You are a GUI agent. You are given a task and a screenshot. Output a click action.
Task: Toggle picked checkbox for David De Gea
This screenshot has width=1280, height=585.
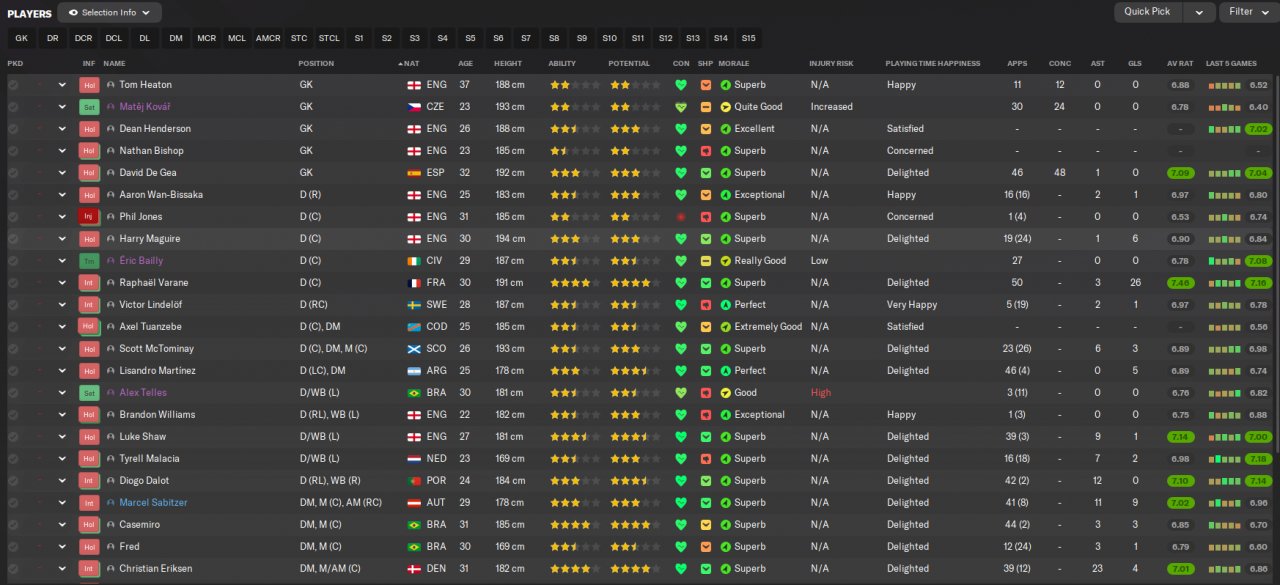click(x=13, y=173)
